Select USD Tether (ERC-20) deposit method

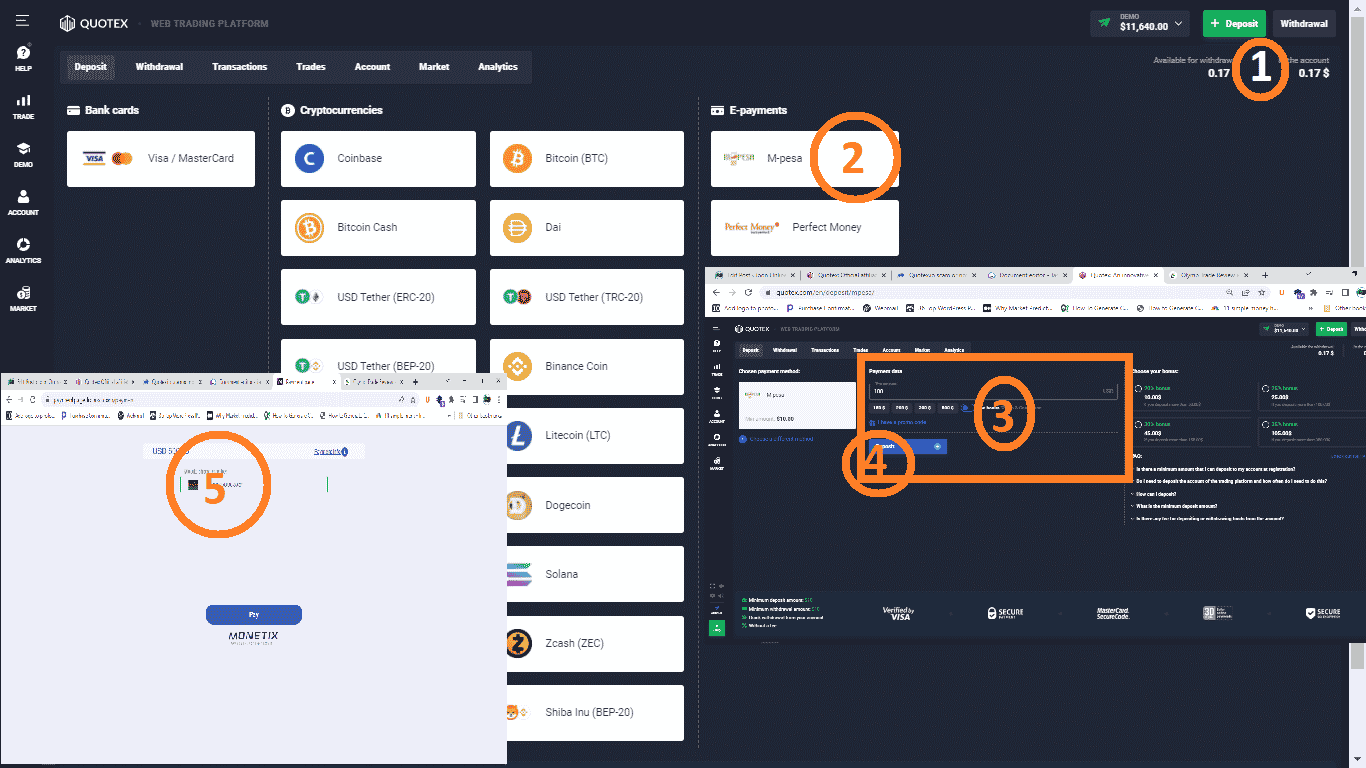[378, 297]
